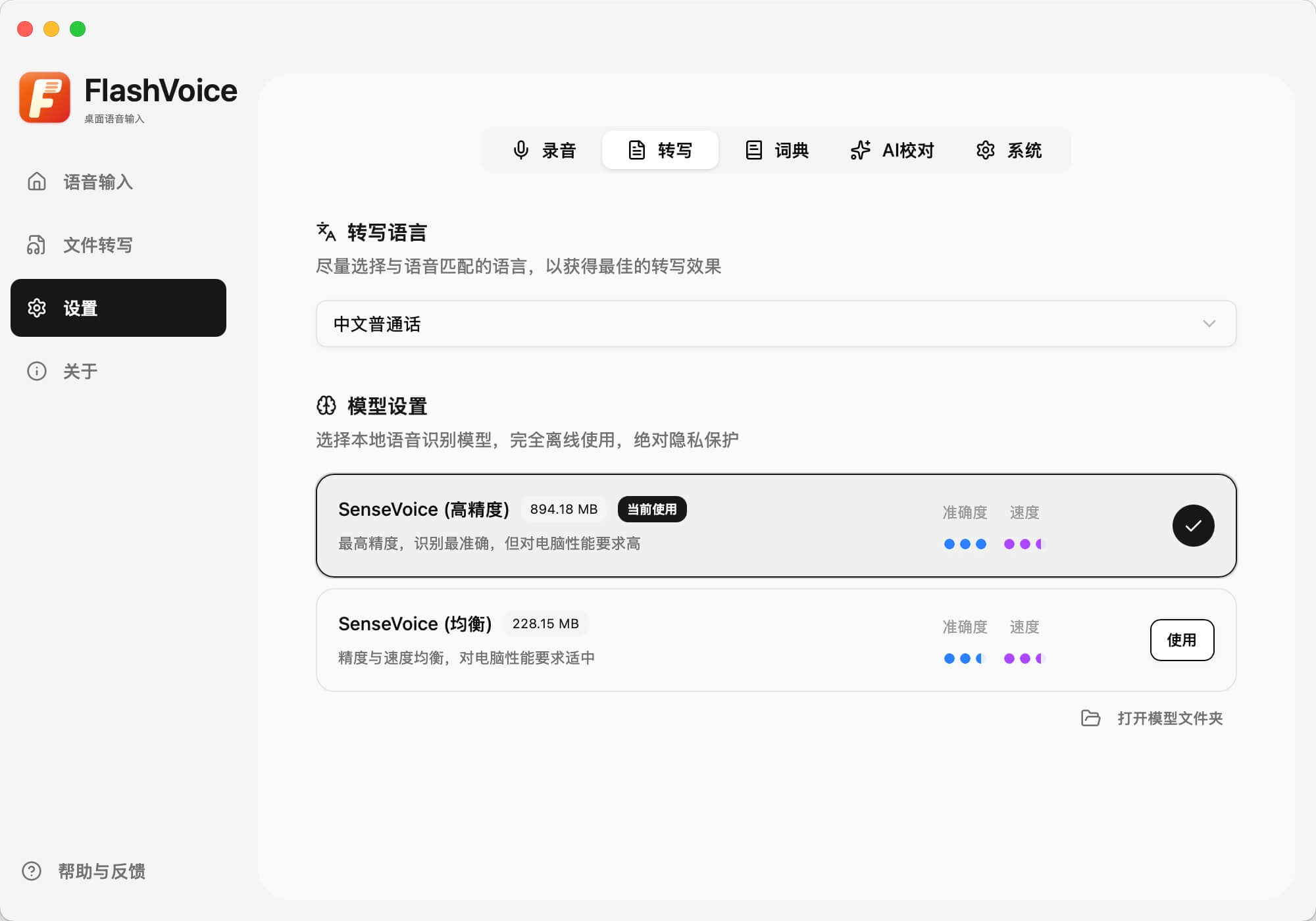This screenshot has width=1316, height=921.
Task: Click the document icon in the 转写 tab
Action: tap(636, 150)
